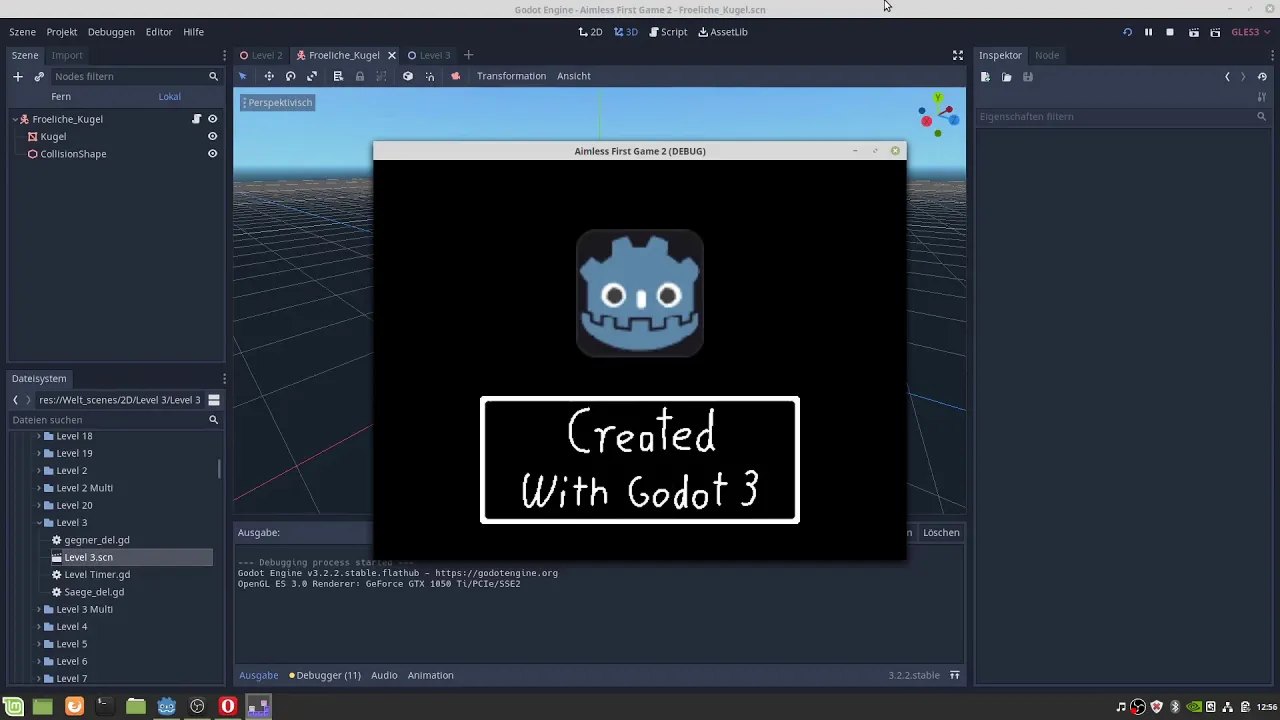
Task: Switch to the Import dock tab
Action: [x=67, y=55]
